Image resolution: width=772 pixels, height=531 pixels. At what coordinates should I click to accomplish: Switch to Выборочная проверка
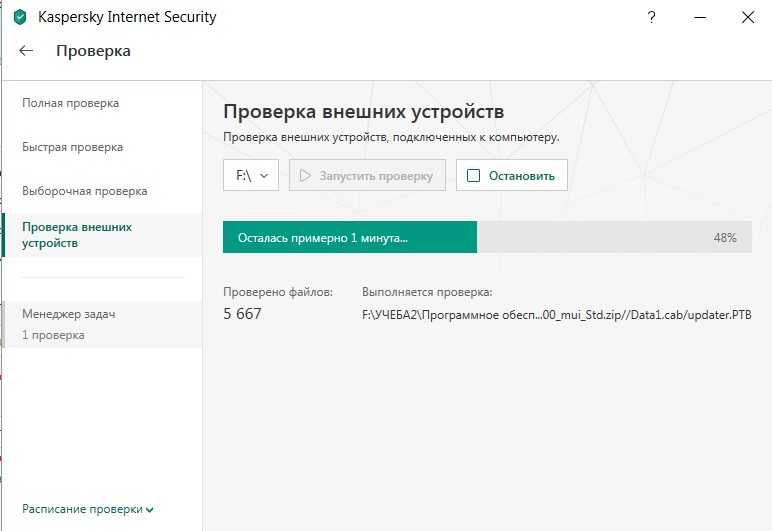(85, 191)
